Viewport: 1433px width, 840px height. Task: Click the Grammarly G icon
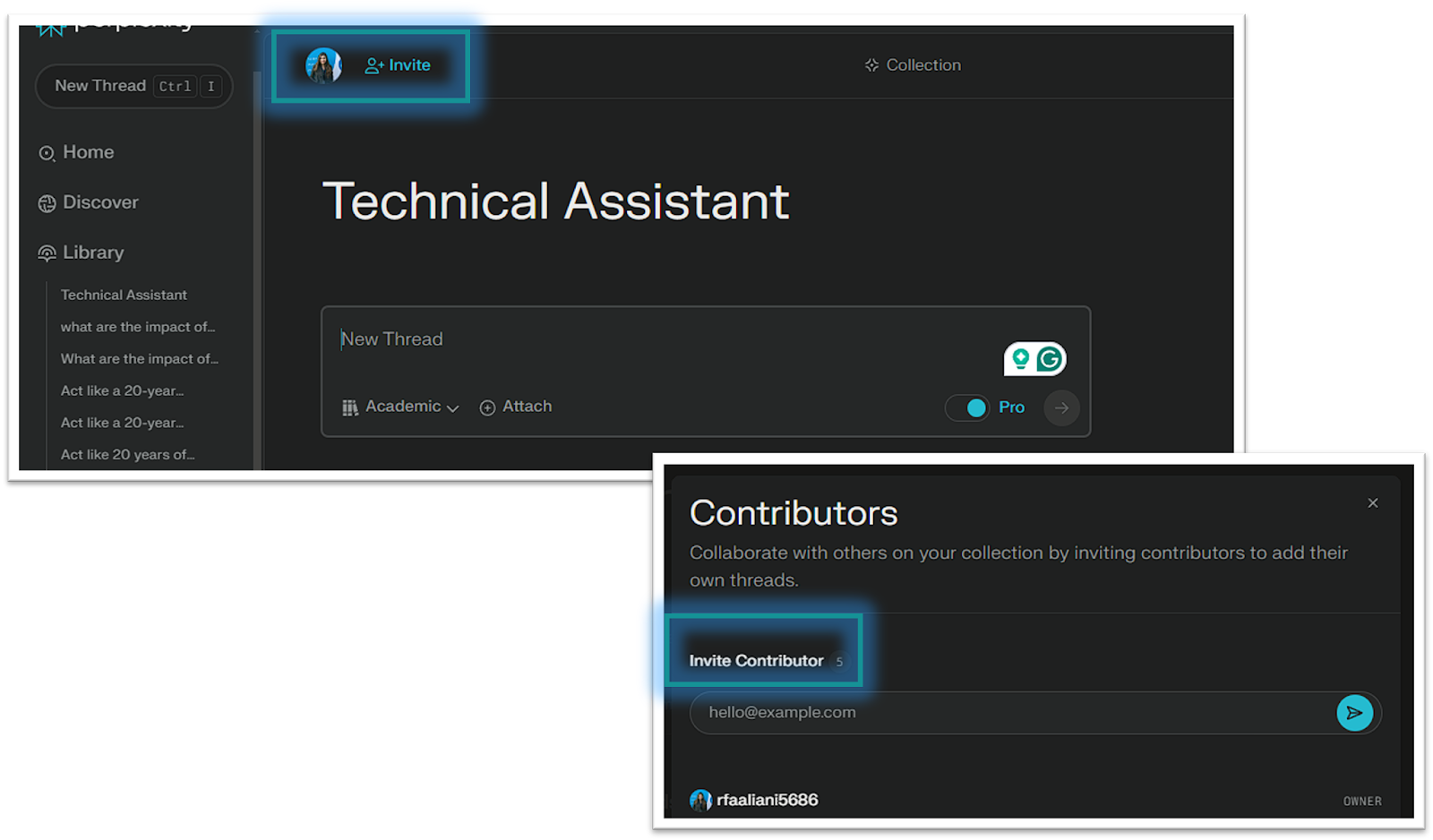pyautogui.click(x=1050, y=359)
